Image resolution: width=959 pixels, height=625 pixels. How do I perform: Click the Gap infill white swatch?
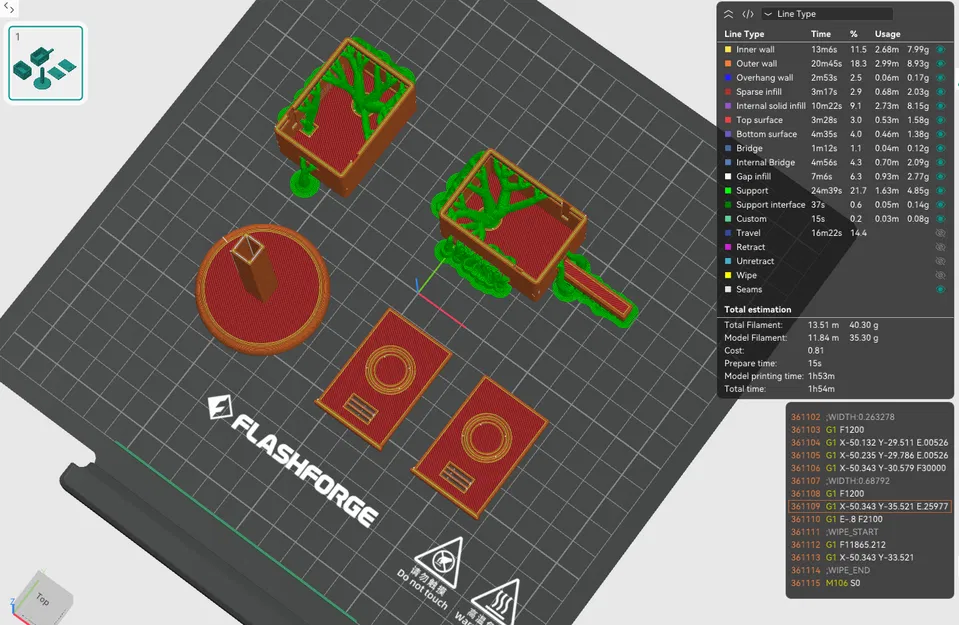tap(728, 176)
